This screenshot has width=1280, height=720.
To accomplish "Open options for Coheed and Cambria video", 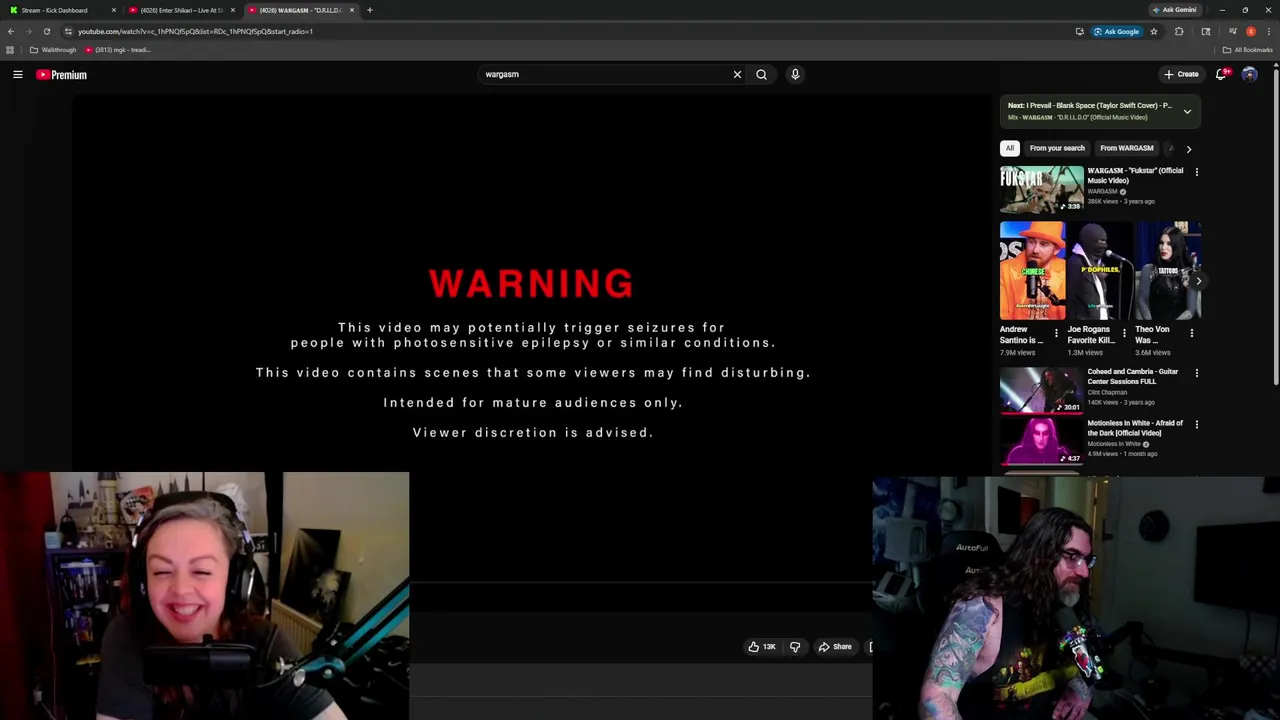I will pos(1196,373).
